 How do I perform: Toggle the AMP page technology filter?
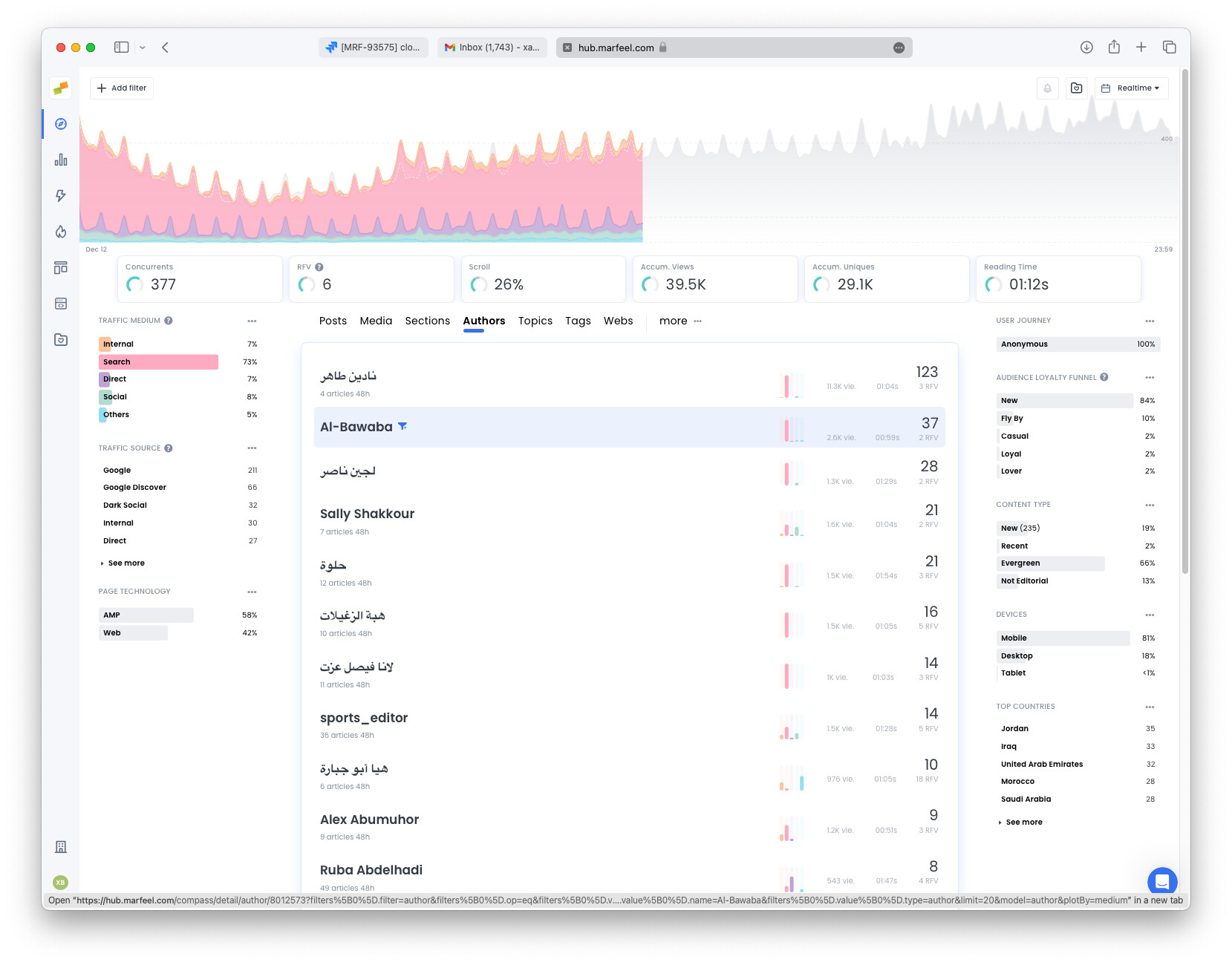[146, 615]
